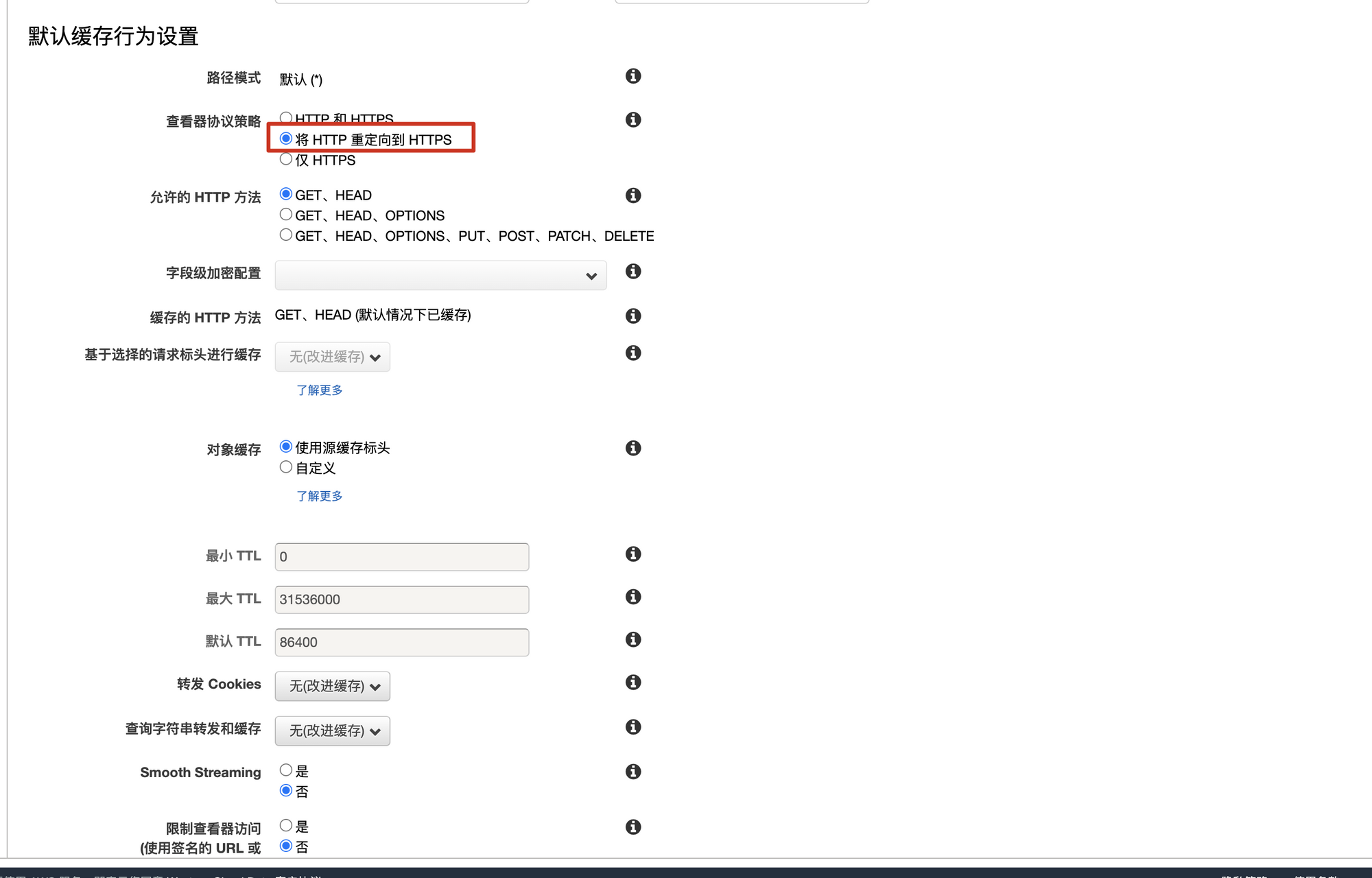Click 了解更多 link under 对象缓存
Image resolution: width=1372 pixels, height=878 pixels.
click(x=319, y=496)
